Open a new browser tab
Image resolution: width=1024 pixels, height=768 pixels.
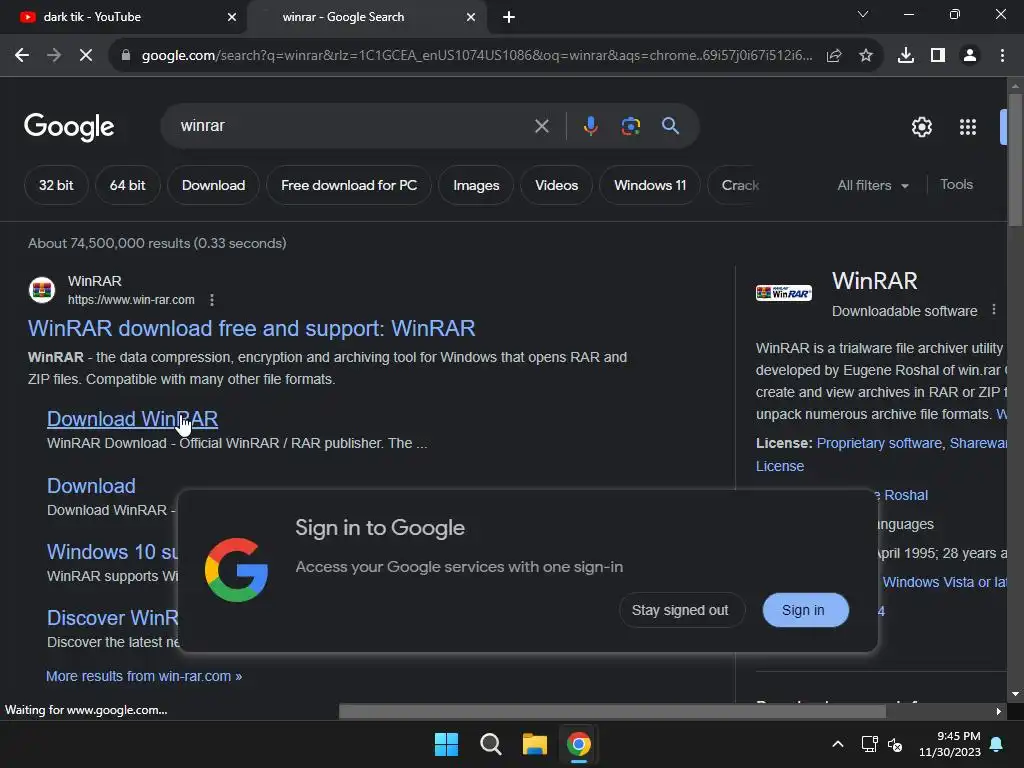509,17
